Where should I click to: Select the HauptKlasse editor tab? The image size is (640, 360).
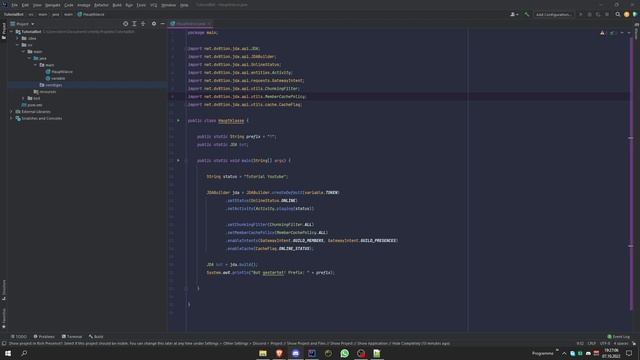coord(190,24)
